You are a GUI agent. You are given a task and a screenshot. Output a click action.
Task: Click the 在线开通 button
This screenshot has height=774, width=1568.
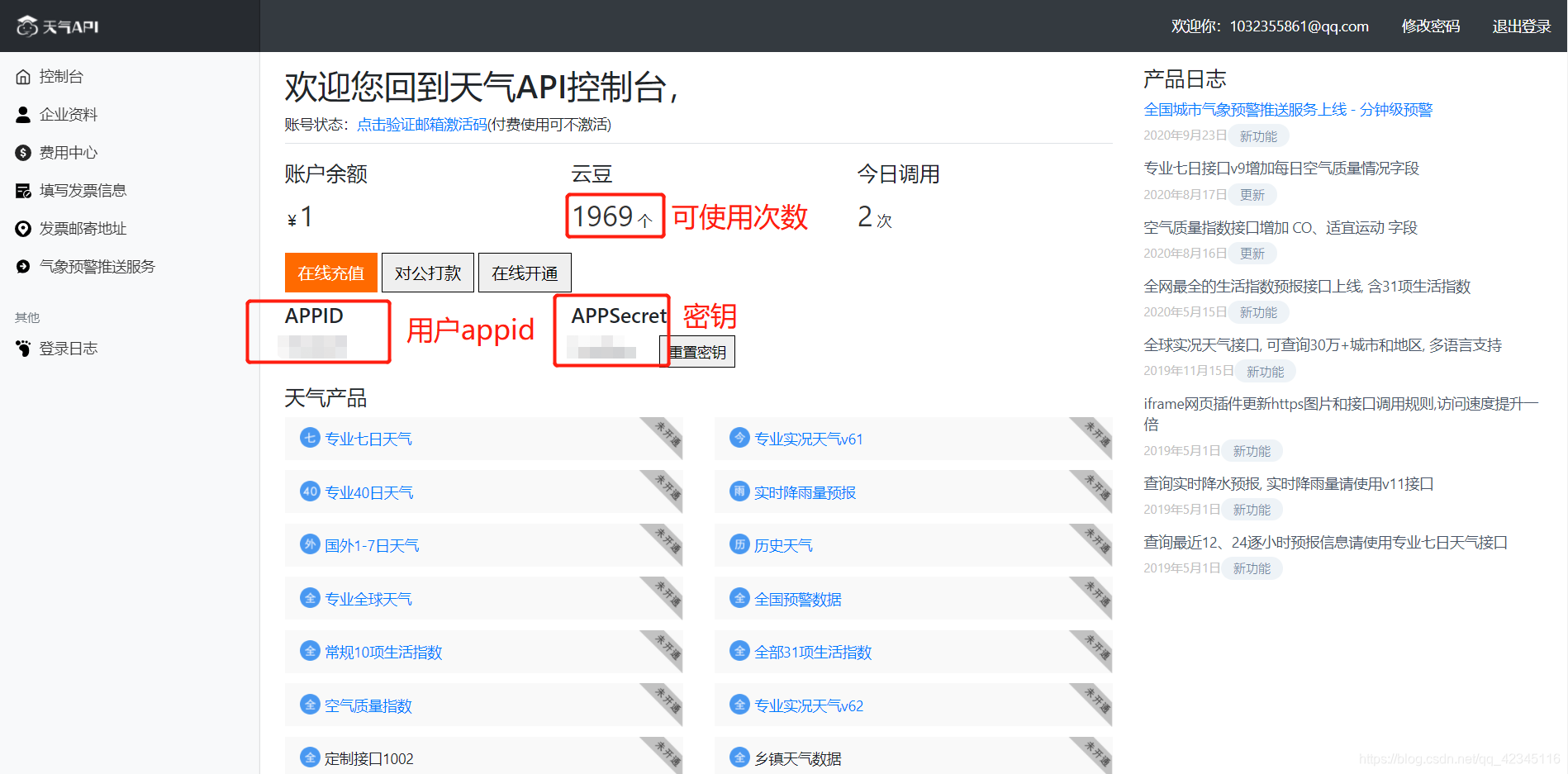[x=525, y=273]
